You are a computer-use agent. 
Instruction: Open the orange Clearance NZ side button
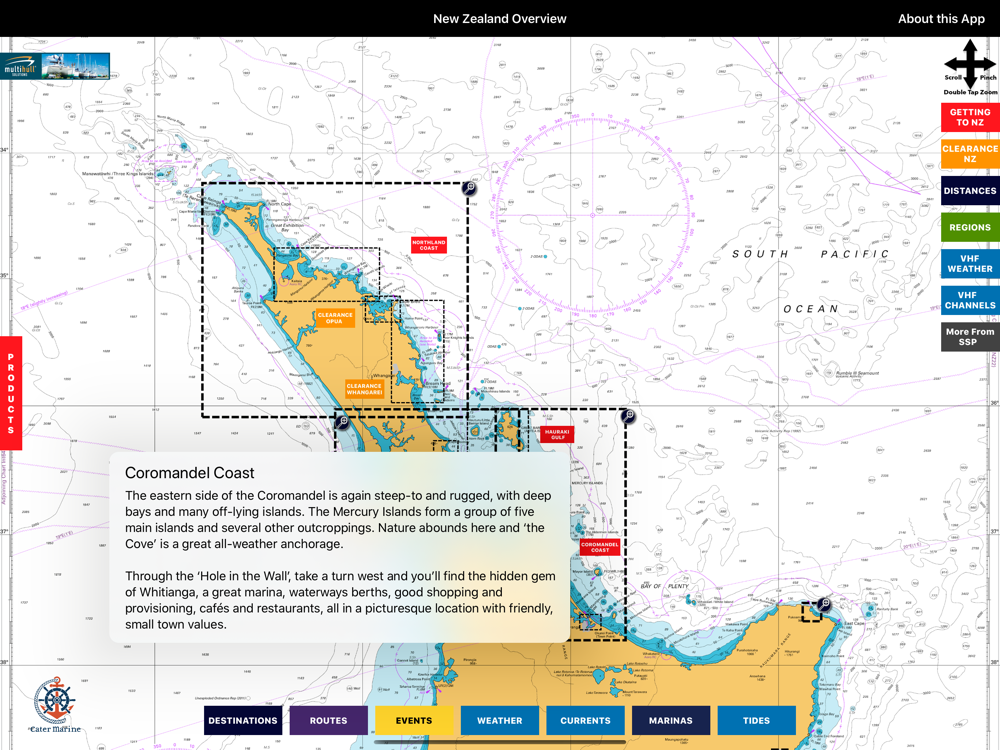[970, 154]
